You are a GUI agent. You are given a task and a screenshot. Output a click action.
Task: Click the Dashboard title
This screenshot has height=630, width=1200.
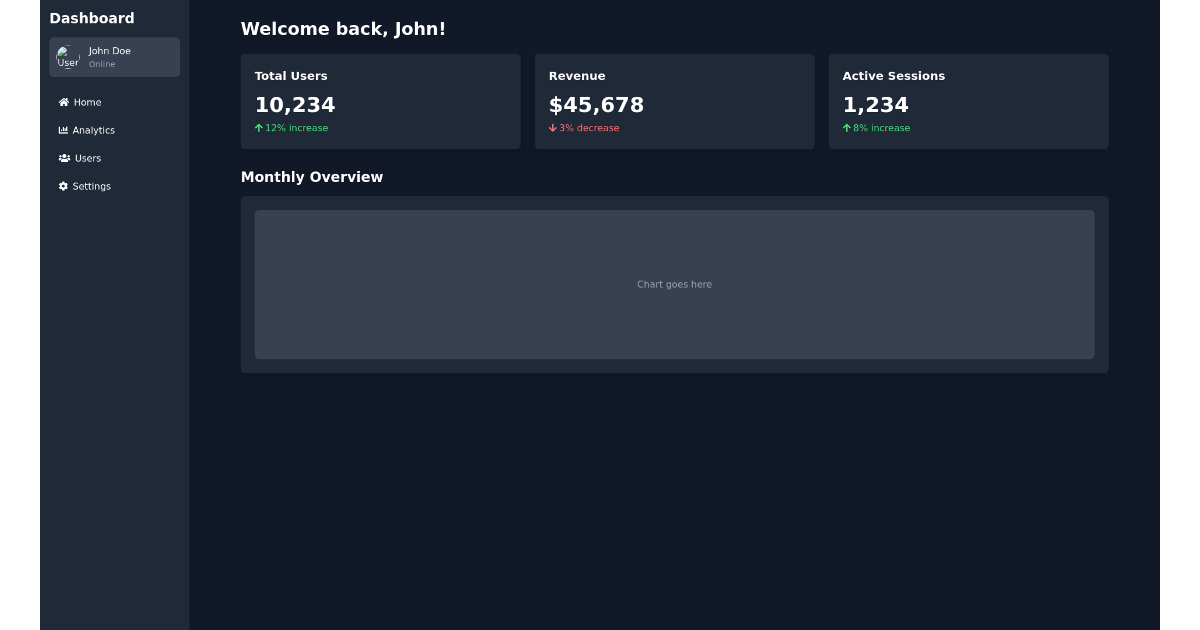coord(92,18)
